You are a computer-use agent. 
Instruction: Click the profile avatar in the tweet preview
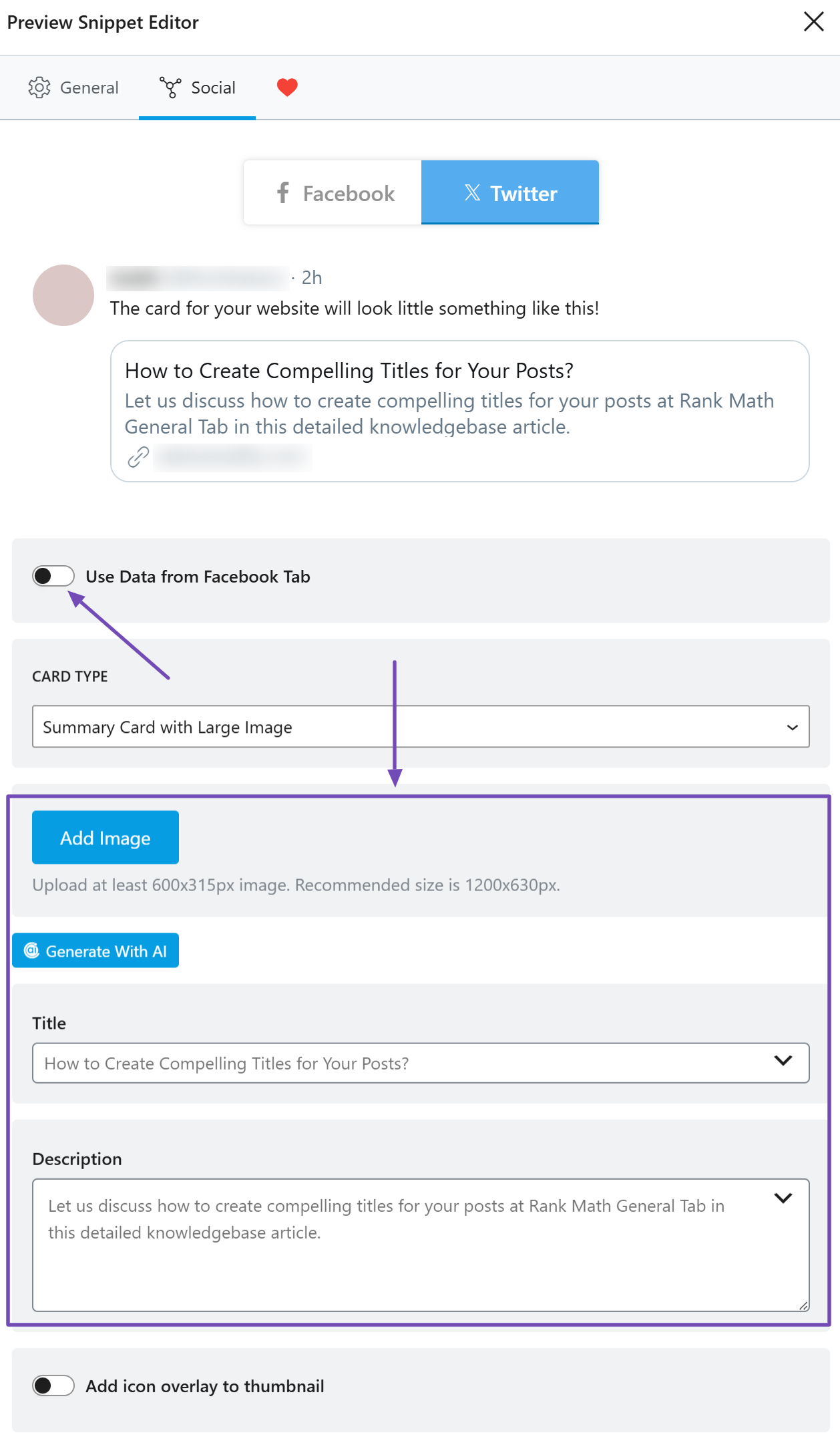pos(63,295)
